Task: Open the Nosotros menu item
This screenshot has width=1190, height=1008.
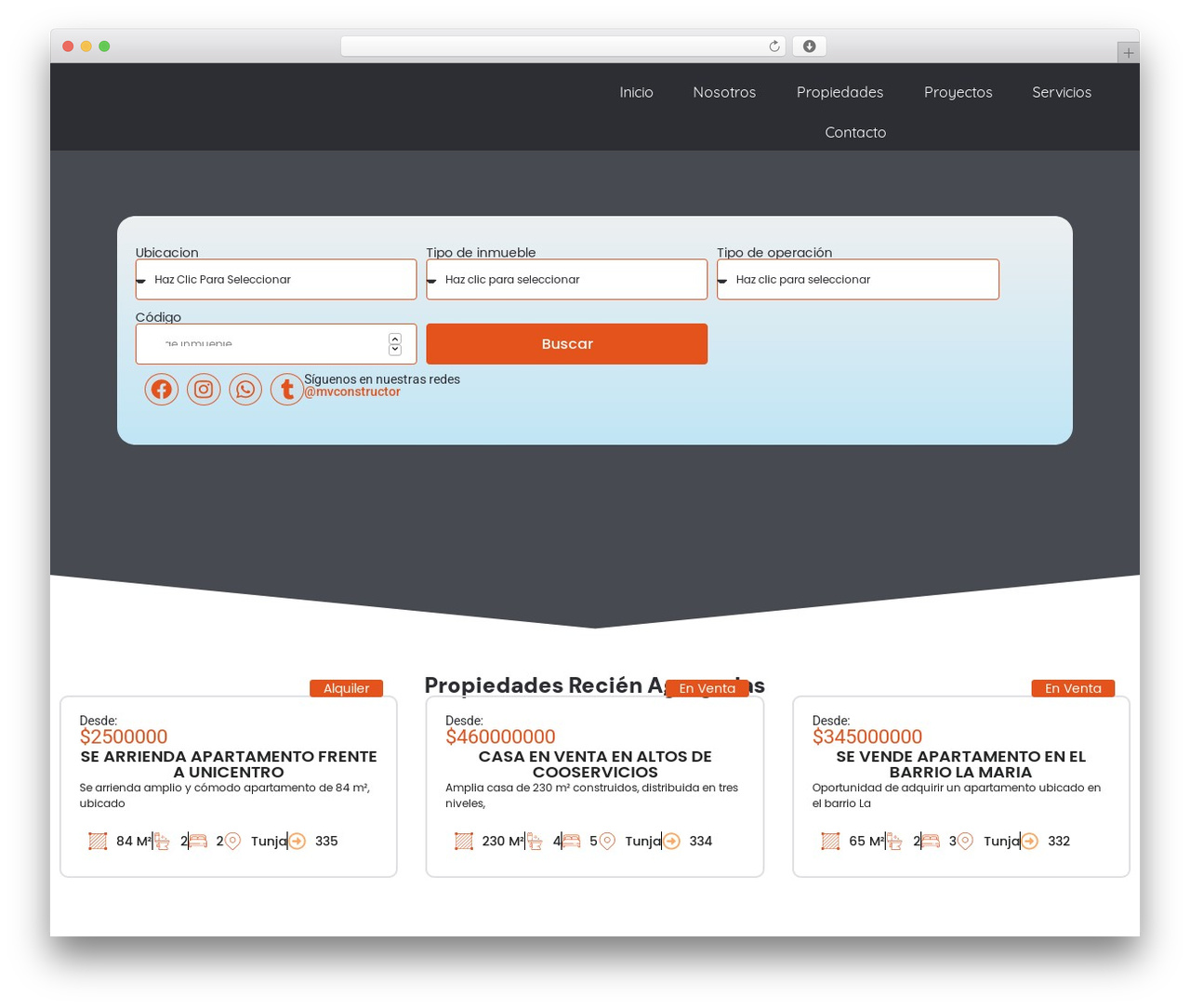Action: click(724, 92)
